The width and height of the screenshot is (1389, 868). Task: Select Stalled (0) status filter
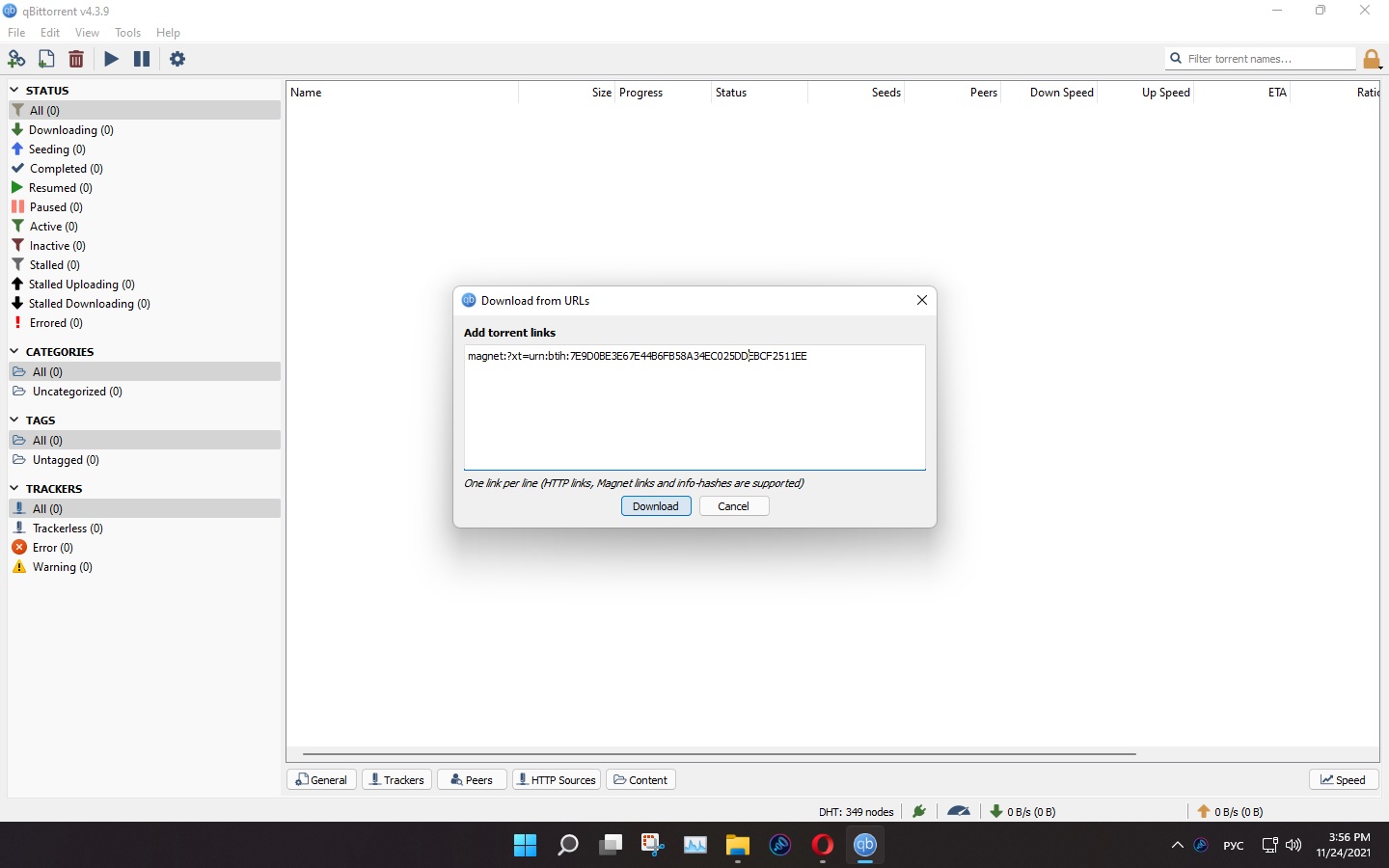145,264
